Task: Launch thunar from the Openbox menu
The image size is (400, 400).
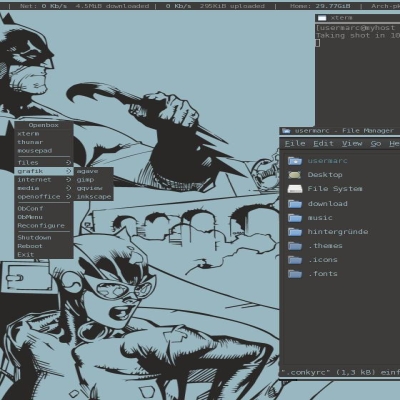Action: tap(43, 142)
